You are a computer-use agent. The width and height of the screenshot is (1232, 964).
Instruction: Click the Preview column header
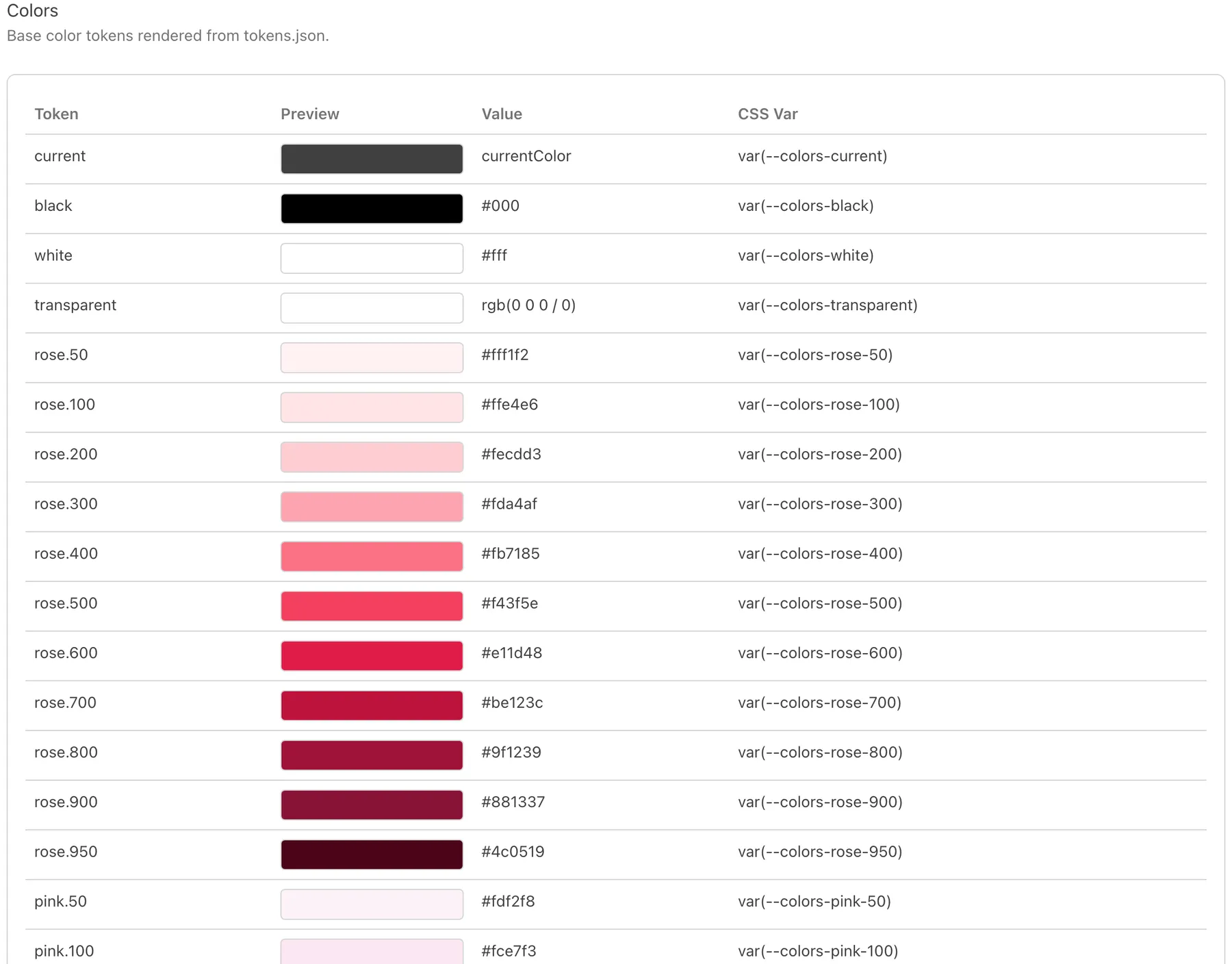310,114
